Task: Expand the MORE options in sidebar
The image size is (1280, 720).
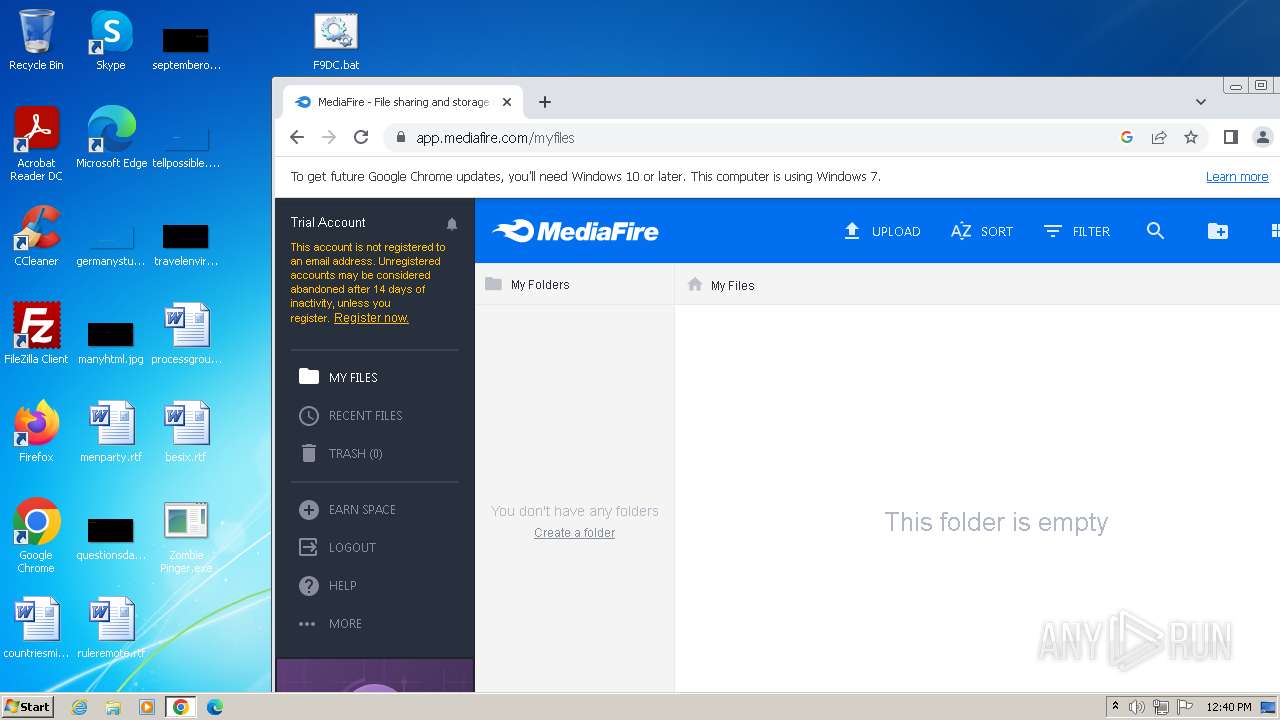Action: [331, 623]
